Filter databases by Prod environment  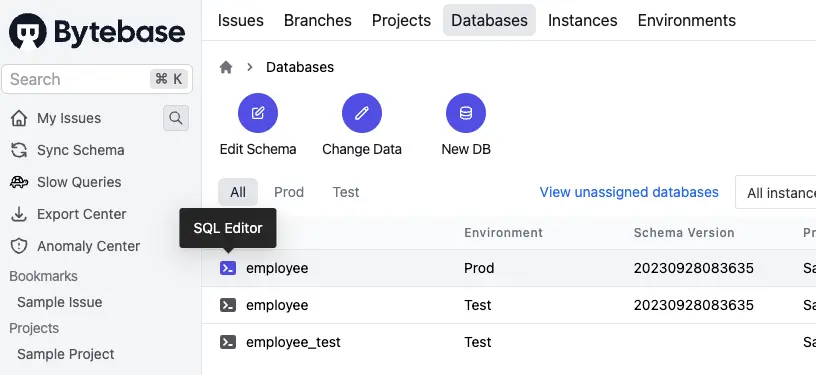coord(289,192)
